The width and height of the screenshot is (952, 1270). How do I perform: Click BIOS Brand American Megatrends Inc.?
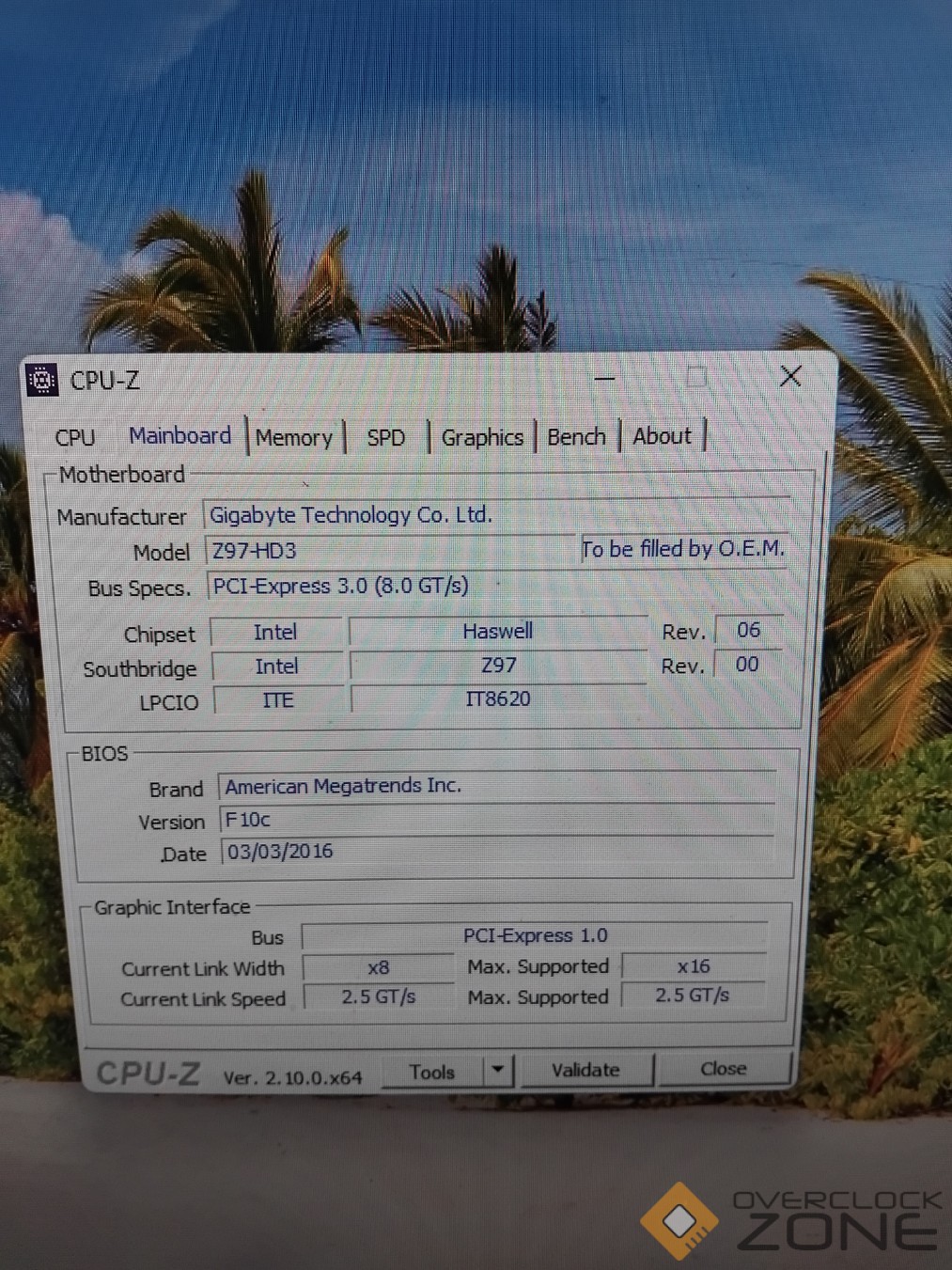coord(497,786)
